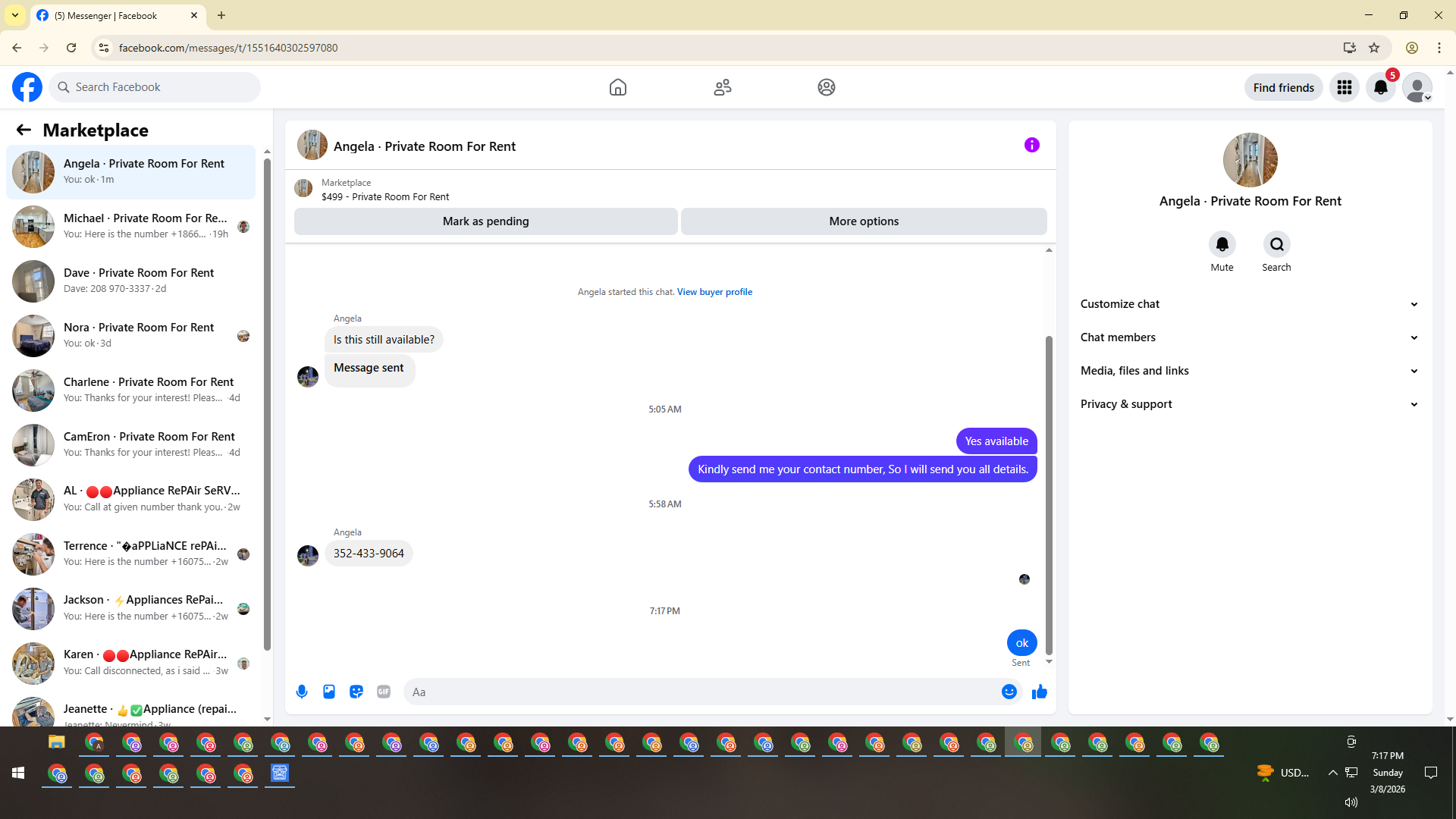Open the GIF picker icon
Screen dimensions: 1456x819
[x=384, y=692]
